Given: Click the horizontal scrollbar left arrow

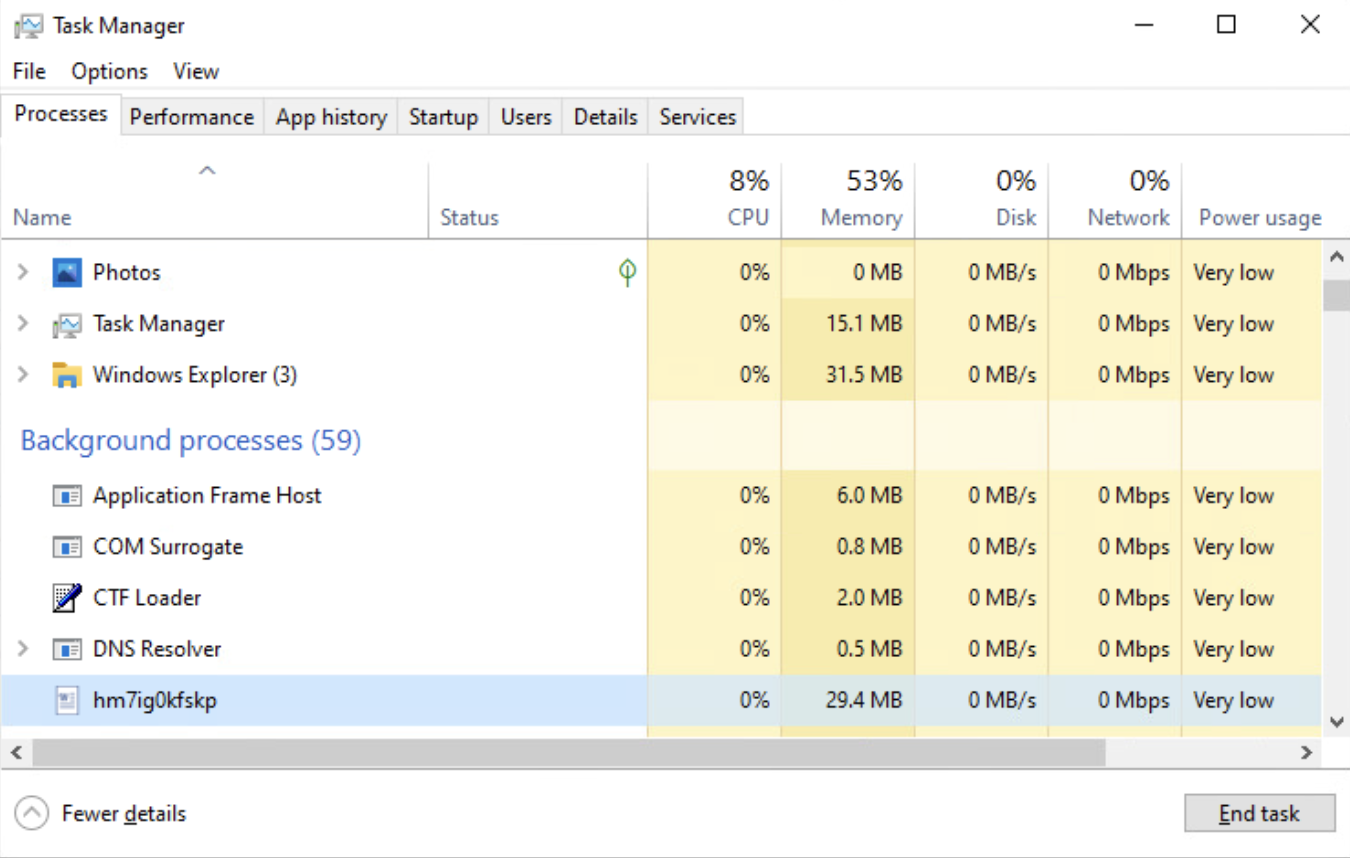Looking at the screenshot, I should tap(14, 752).
